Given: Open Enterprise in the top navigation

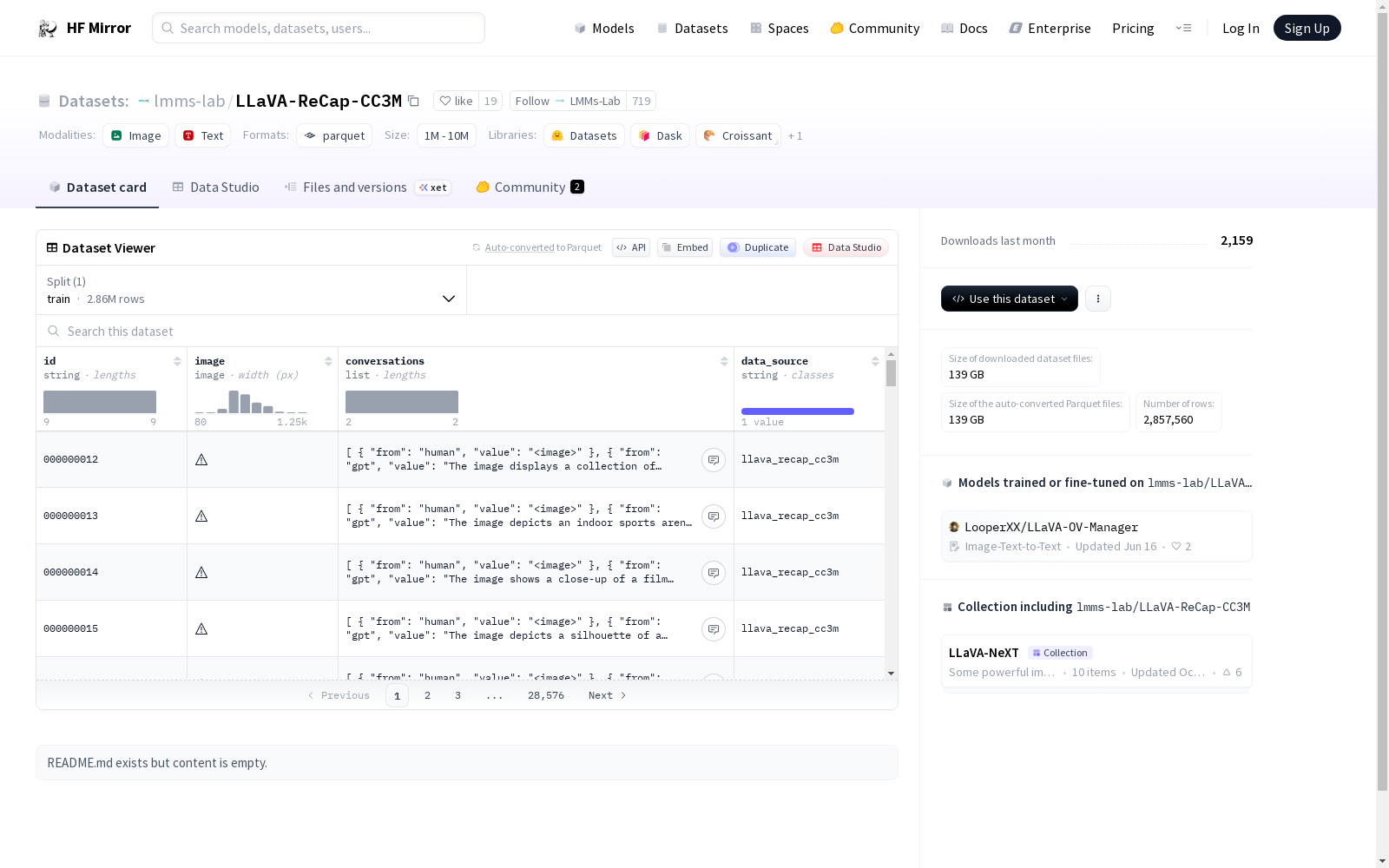Looking at the screenshot, I should (x=1050, y=29).
